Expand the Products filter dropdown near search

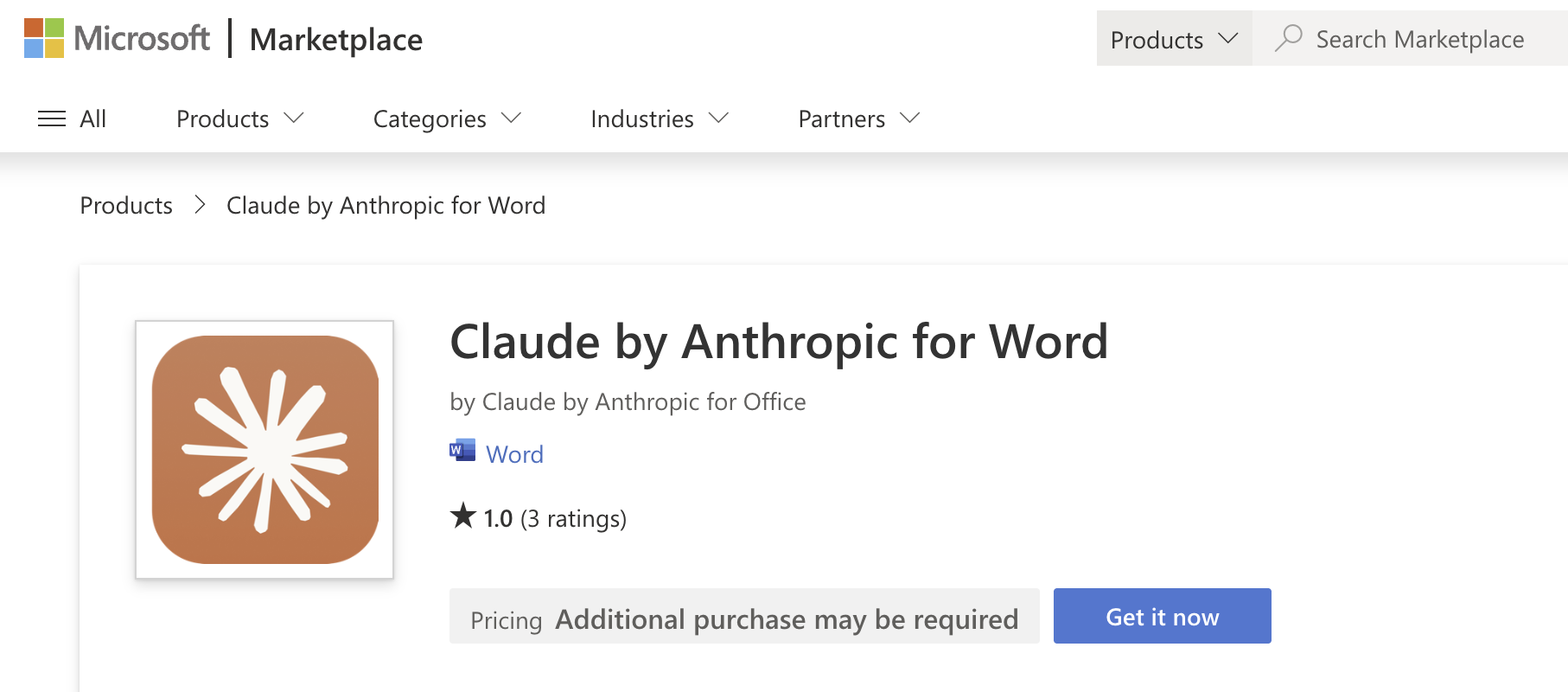pyautogui.click(x=1173, y=39)
